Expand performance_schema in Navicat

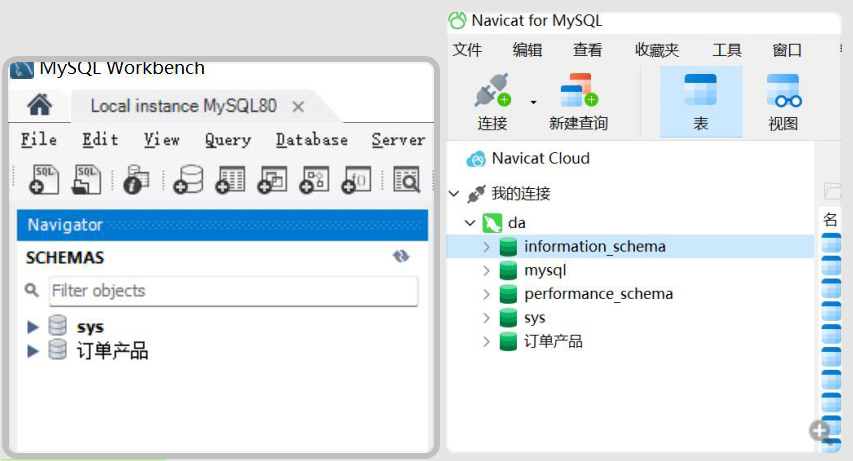tap(486, 294)
